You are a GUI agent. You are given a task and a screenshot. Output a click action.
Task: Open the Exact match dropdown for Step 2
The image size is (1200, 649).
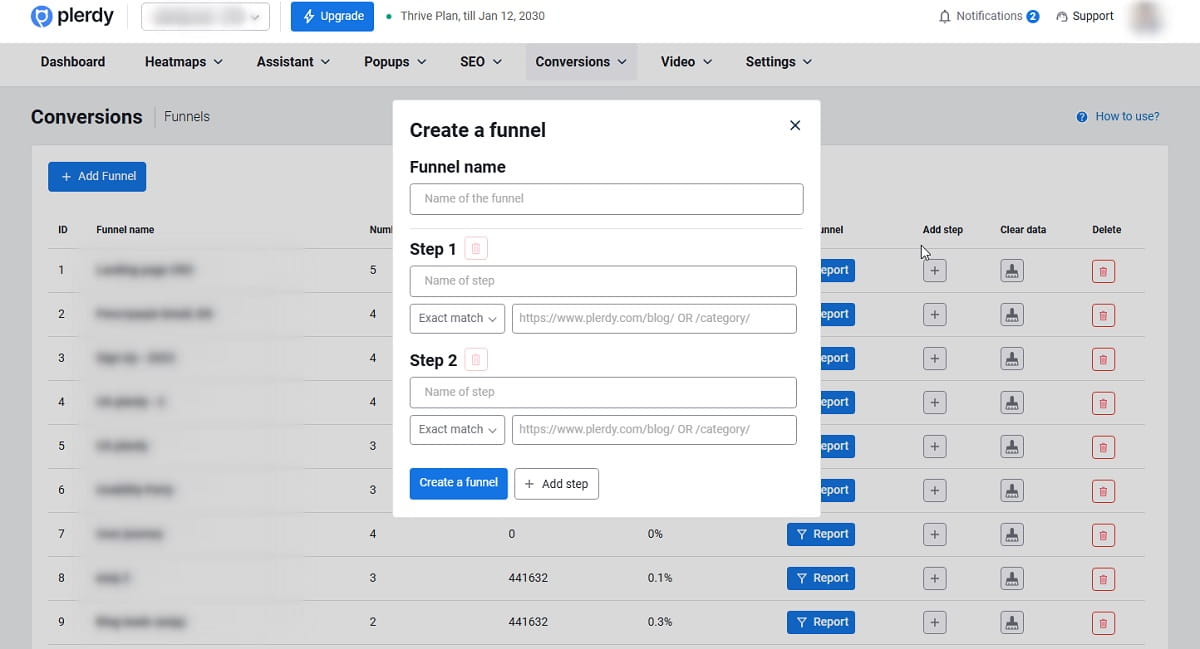coord(457,429)
